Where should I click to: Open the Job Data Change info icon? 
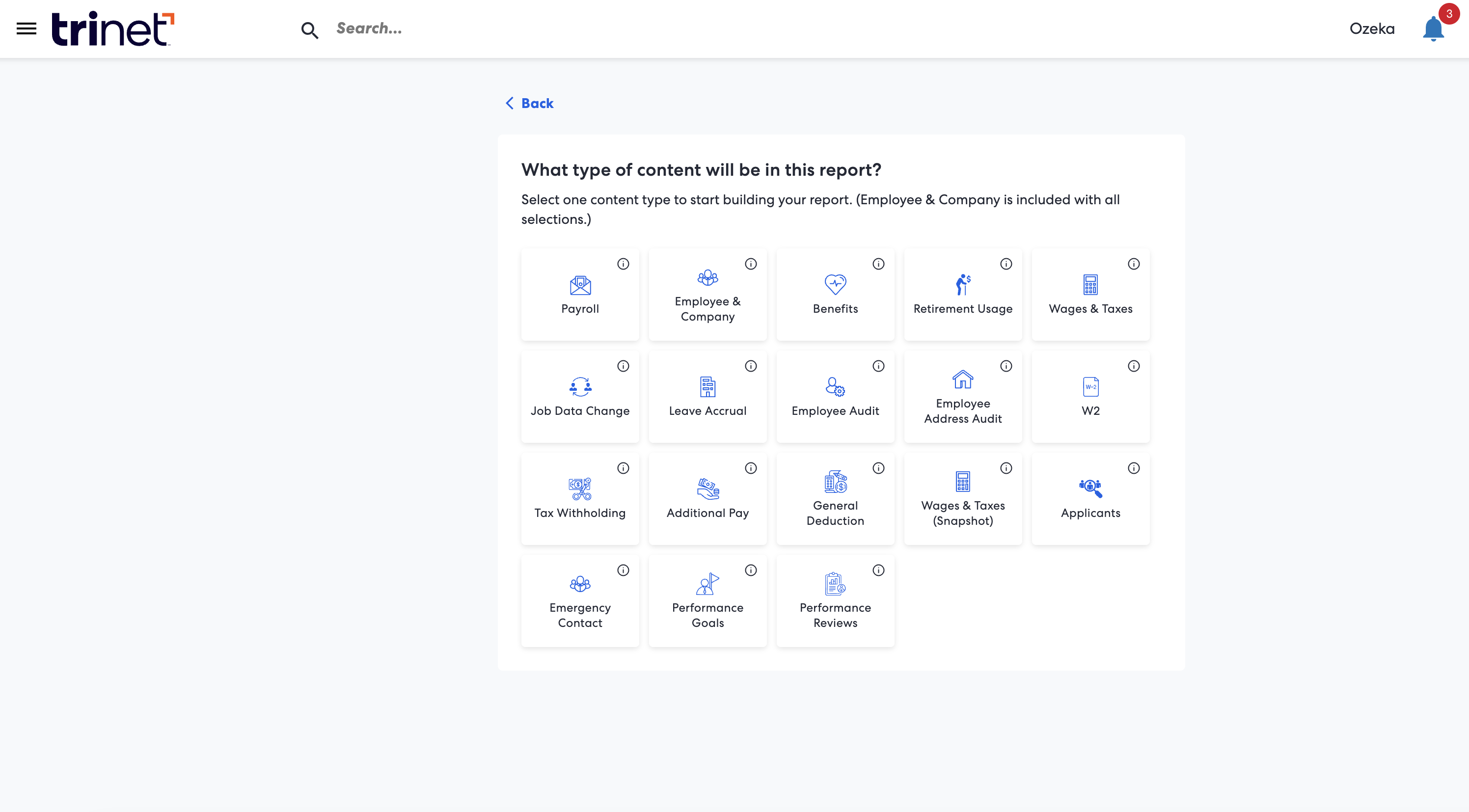tap(624, 366)
